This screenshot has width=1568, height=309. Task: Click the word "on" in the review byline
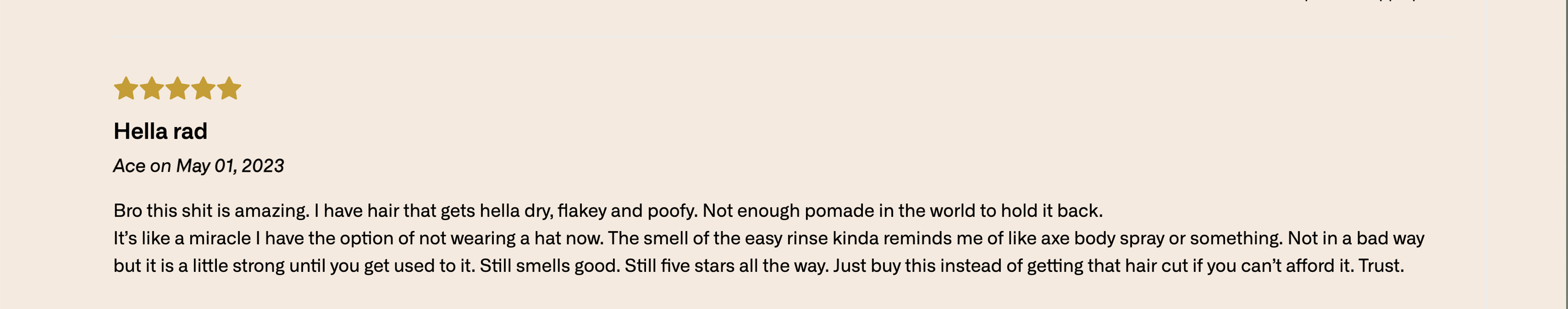(x=160, y=166)
